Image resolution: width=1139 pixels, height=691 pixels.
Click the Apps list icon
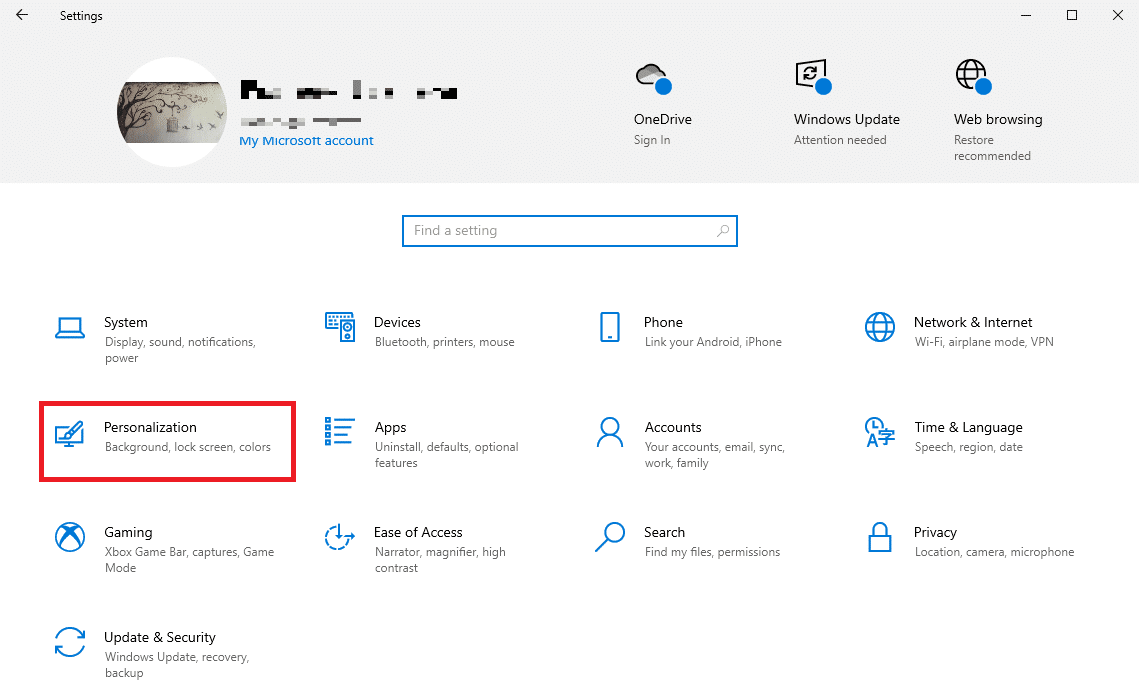coord(340,432)
